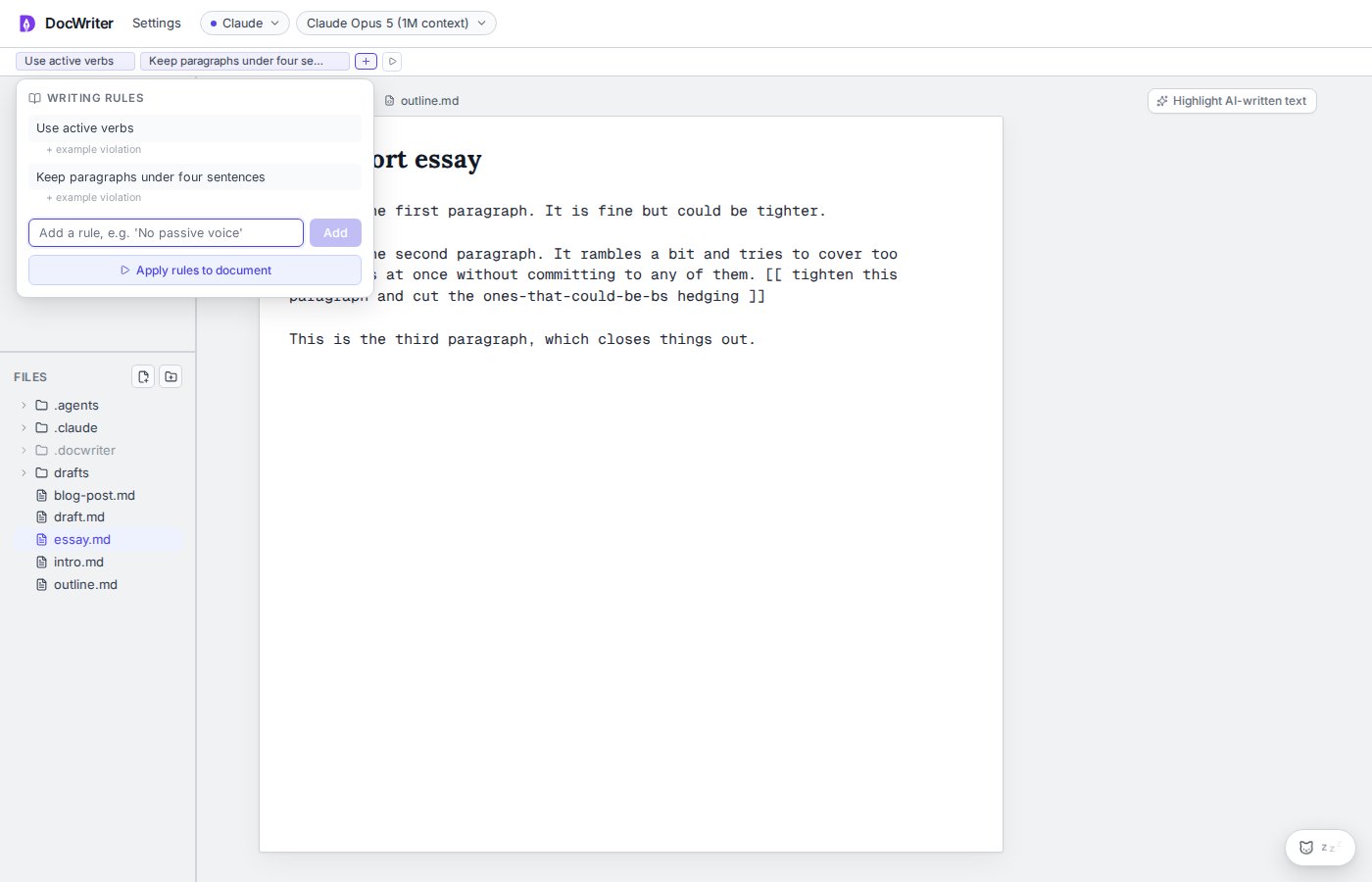Click the Add rule button
This screenshot has width=1372, height=882.
pos(335,233)
